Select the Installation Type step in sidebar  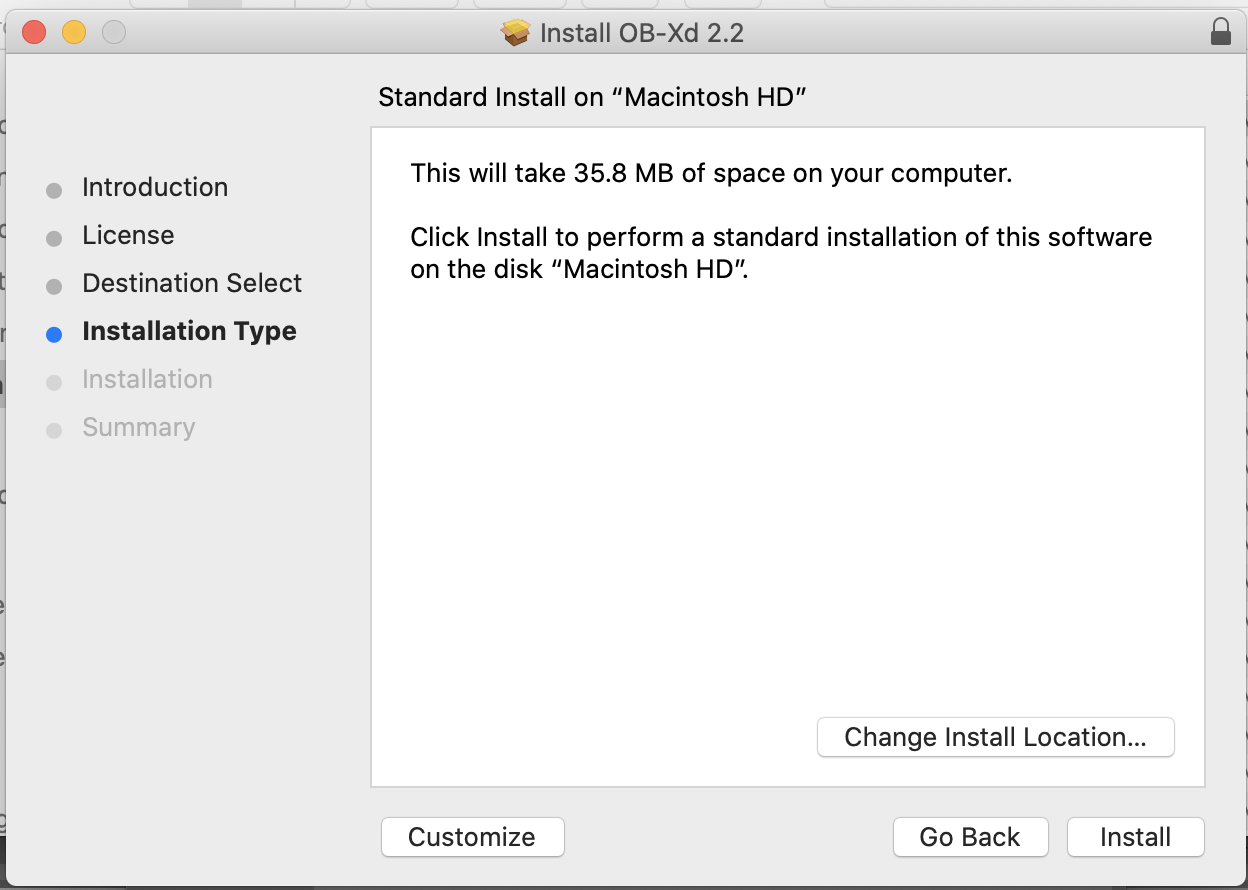point(189,331)
